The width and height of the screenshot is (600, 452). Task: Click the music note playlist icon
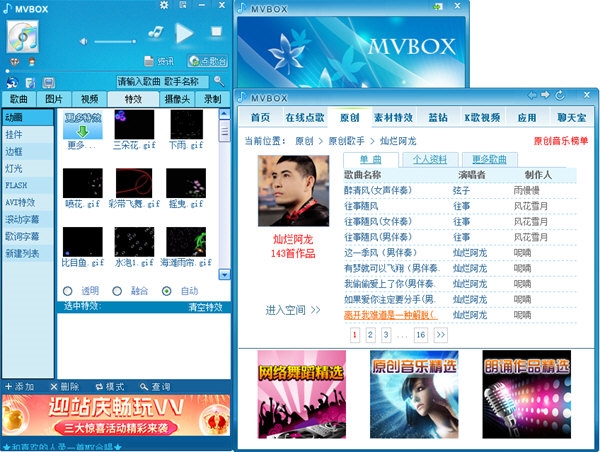click(x=155, y=32)
